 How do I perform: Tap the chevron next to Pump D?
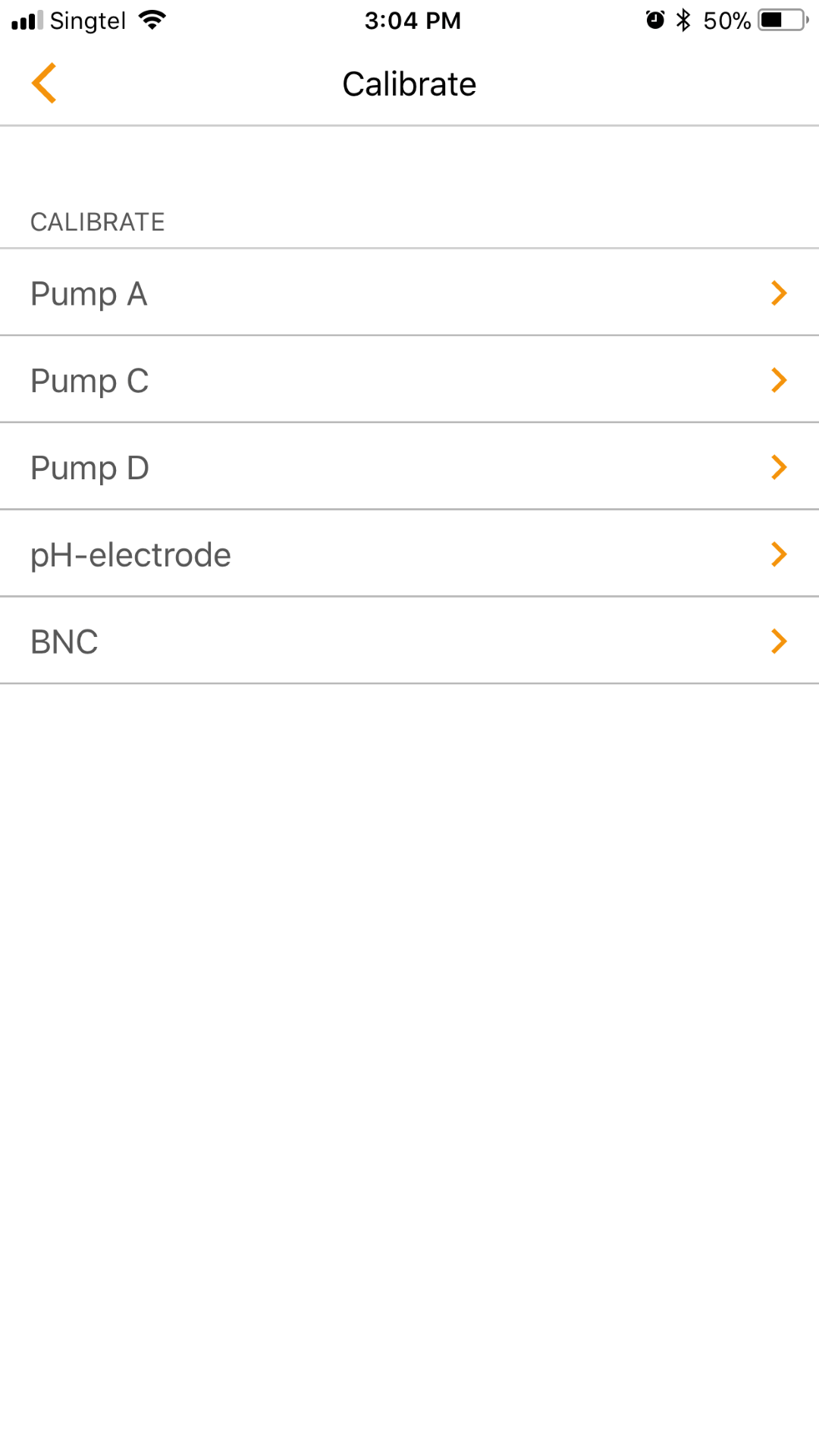(779, 467)
